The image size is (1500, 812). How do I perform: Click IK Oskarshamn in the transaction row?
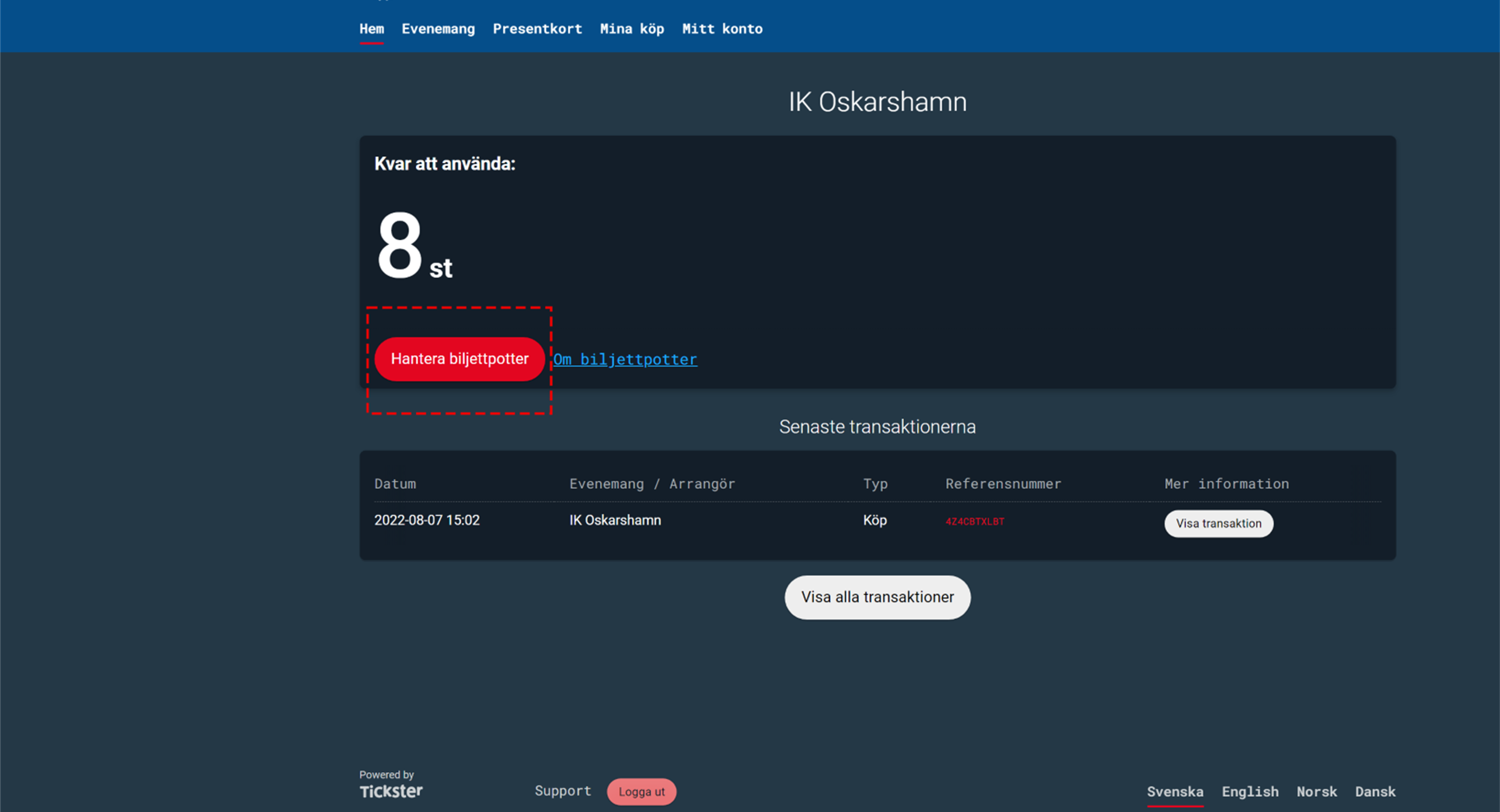(x=615, y=521)
